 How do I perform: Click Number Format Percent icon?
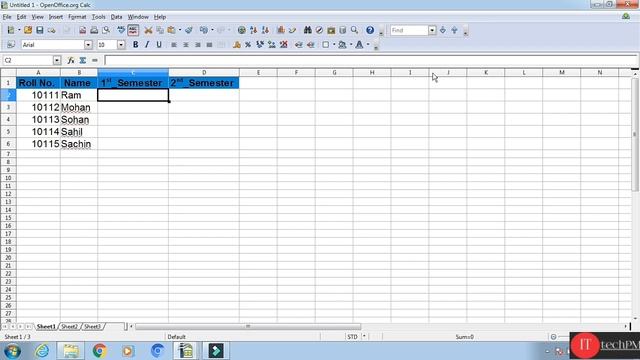coord(248,44)
